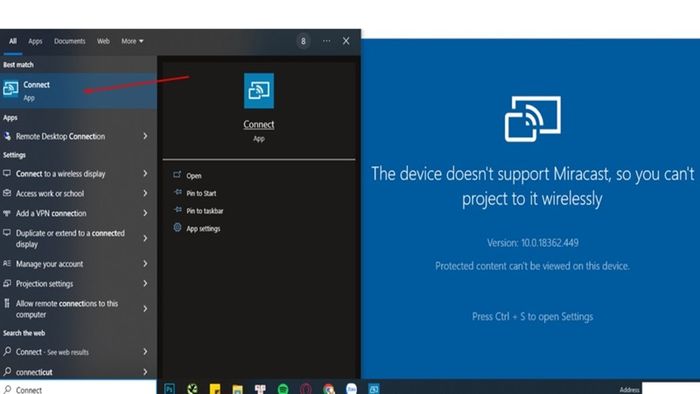The image size is (700, 394).
Task: Click the Projection settings icon
Action: pos(7,283)
